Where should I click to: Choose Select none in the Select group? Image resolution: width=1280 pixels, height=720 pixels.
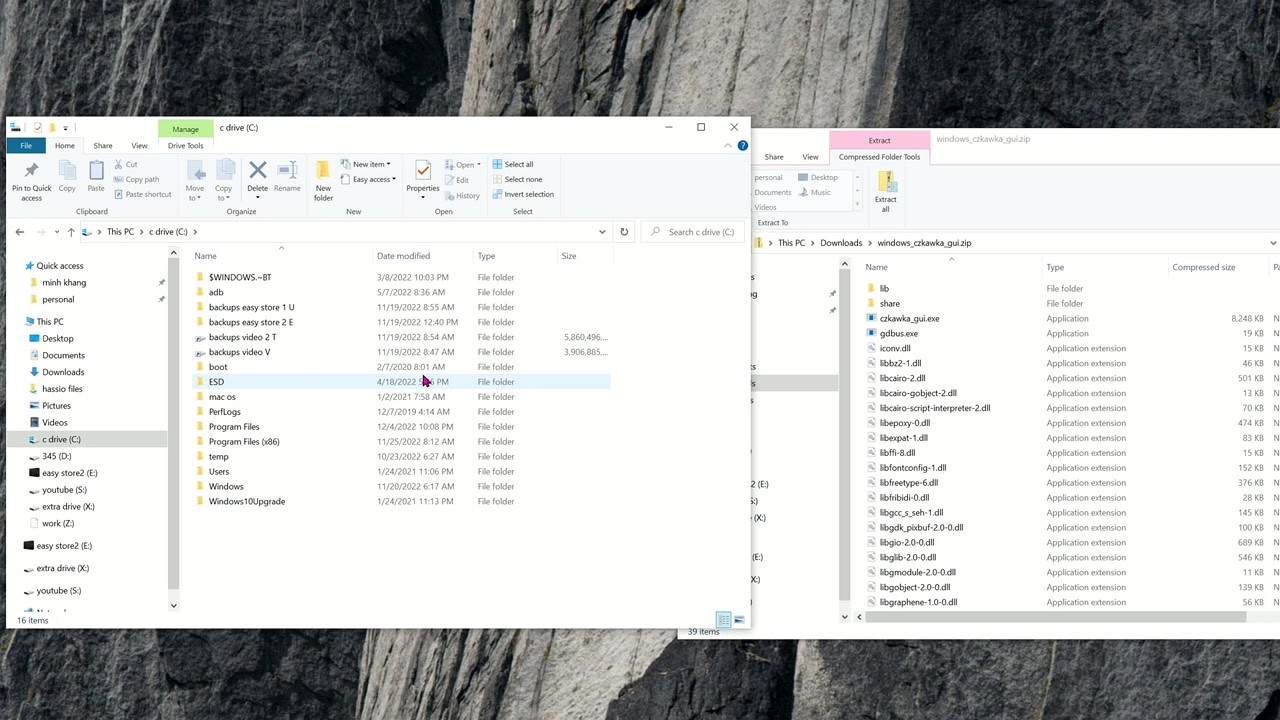[x=521, y=179]
